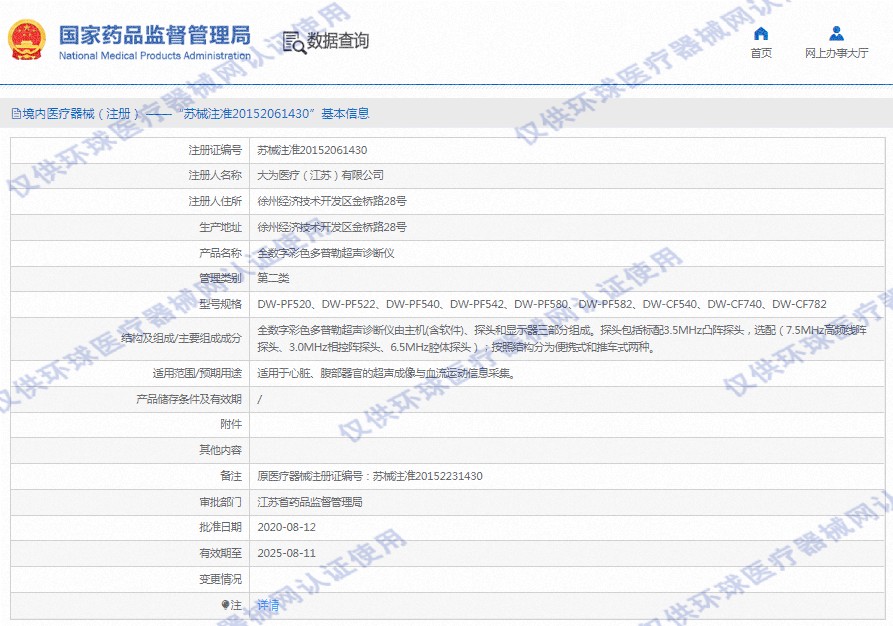The width and height of the screenshot is (893, 626).
Task: Click the bulb icon beside 注
Action: coord(226,605)
